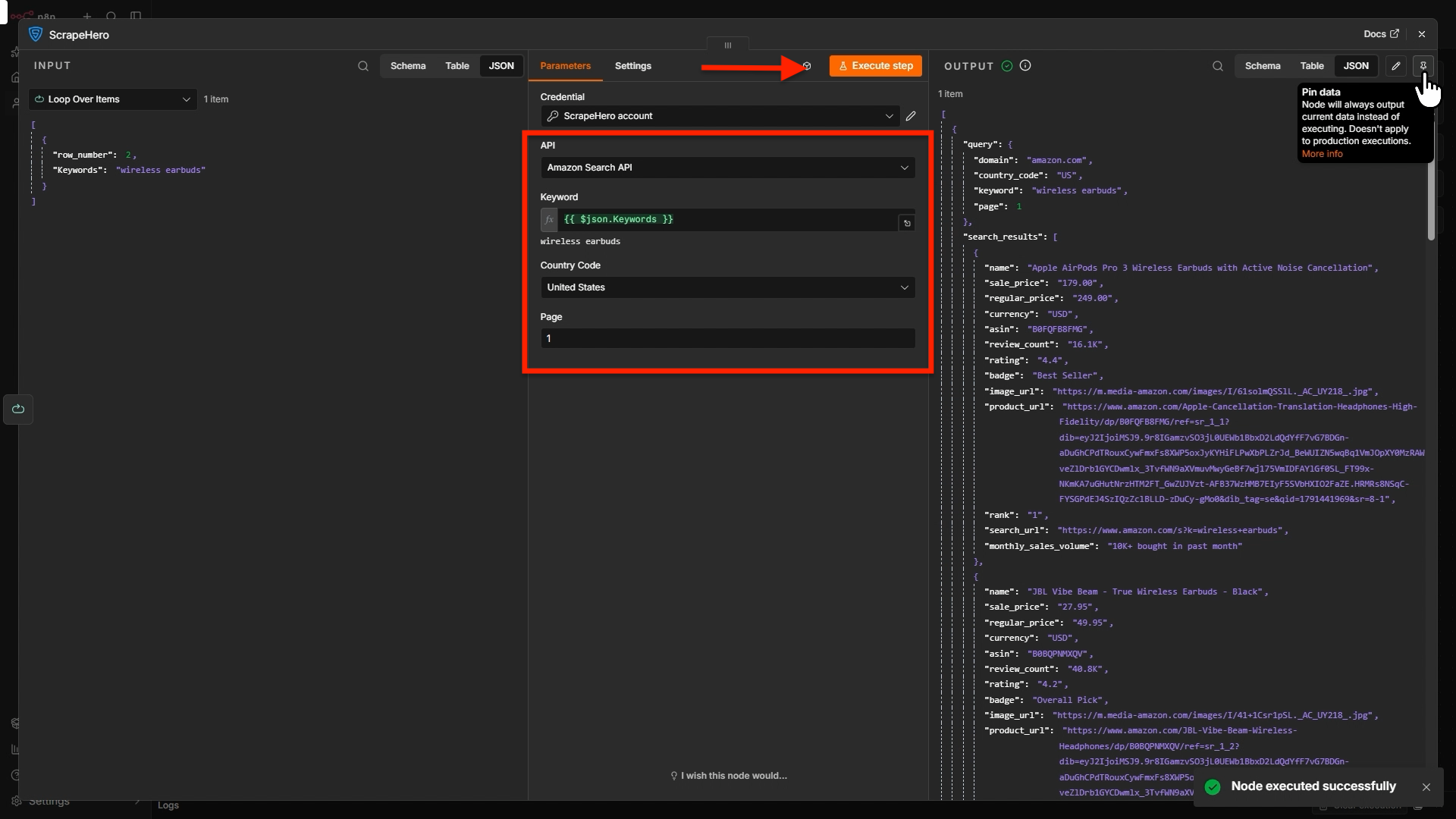Screen dimensions: 1456x819
Task: Click the "40.8K" review count value
Action: 1085,669
